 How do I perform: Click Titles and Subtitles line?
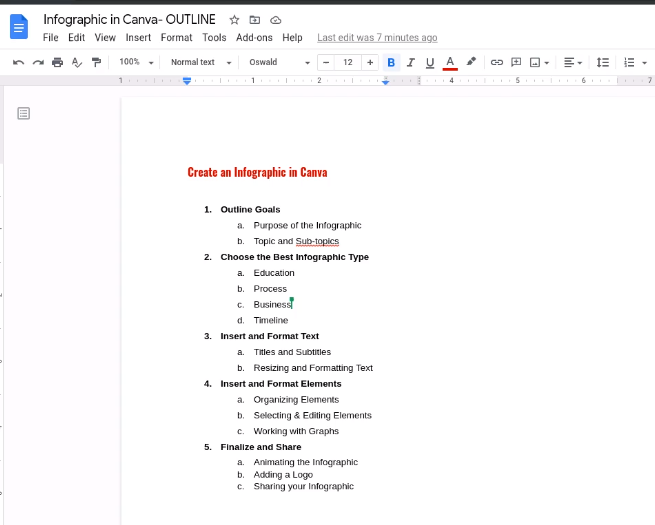292,352
